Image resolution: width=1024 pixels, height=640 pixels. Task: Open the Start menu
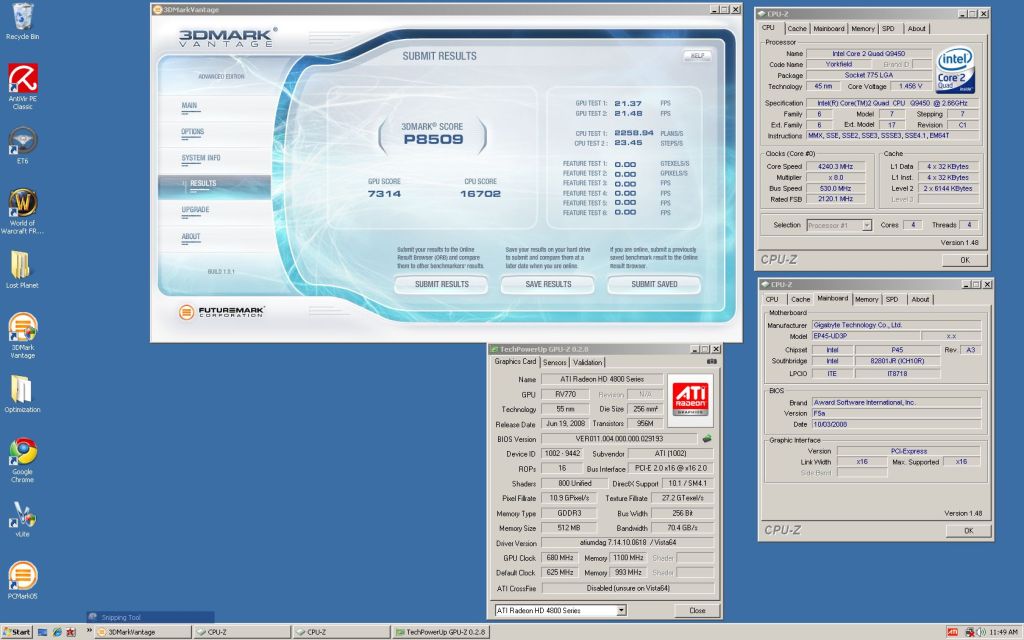coord(17,632)
